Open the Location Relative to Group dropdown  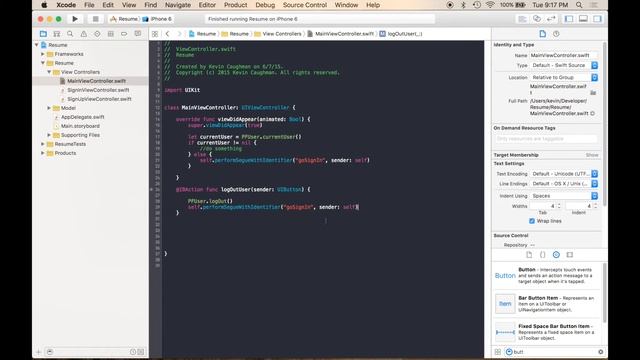(x=564, y=77)
